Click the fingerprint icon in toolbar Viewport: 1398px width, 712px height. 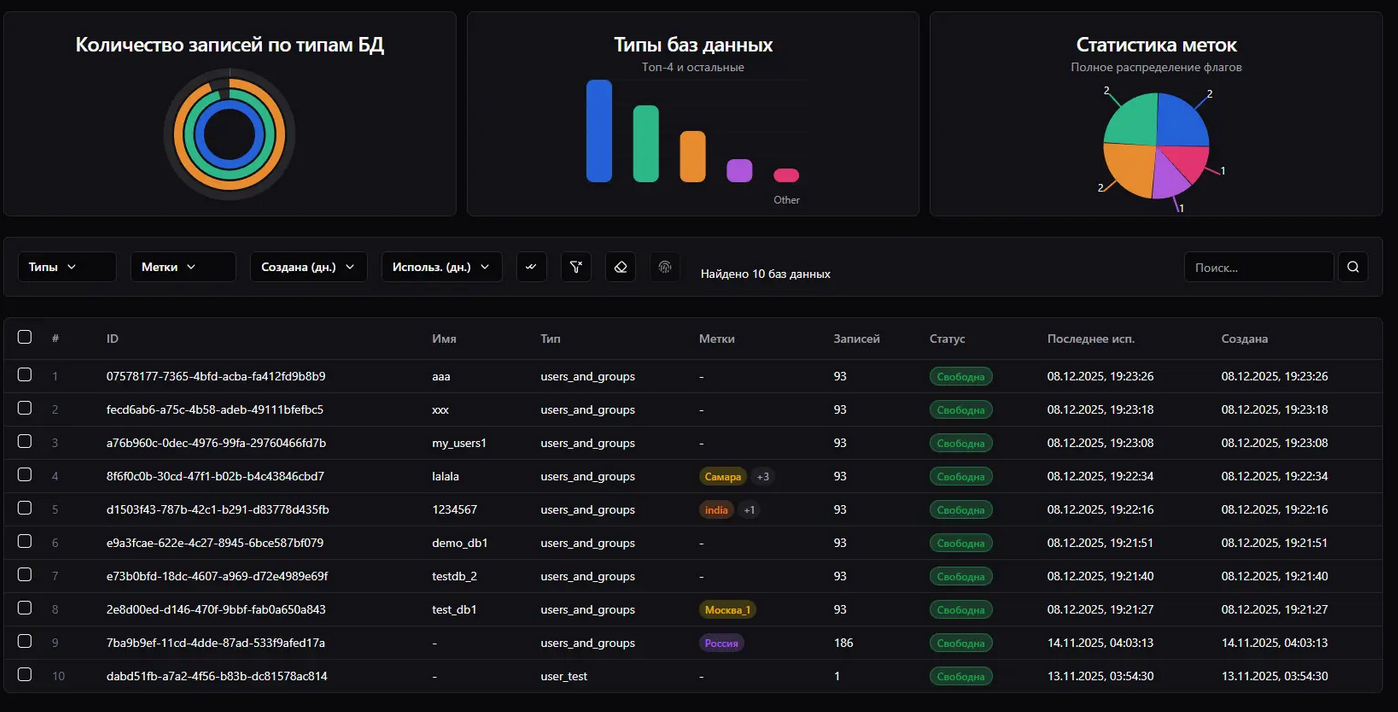click(x=664, y=267)
